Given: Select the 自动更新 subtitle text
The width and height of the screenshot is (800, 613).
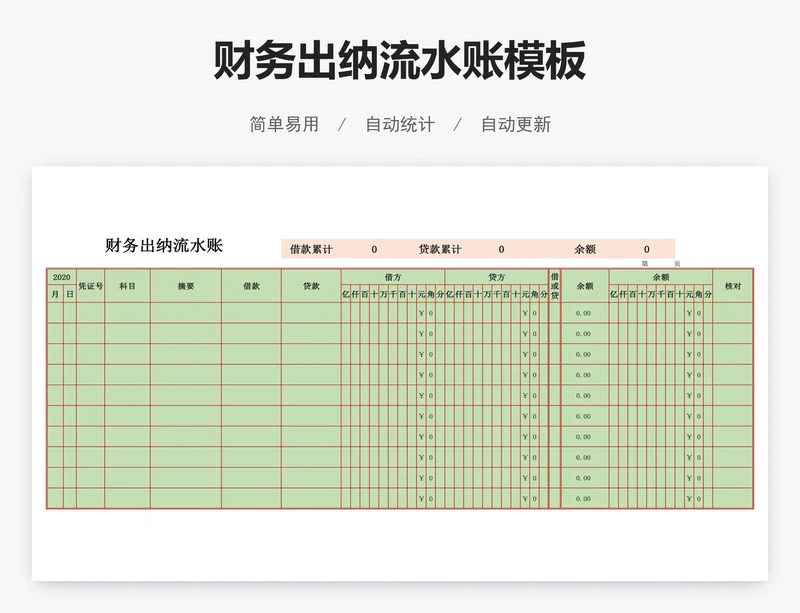Looking at the screenshot, I should [x=516, y=124].
